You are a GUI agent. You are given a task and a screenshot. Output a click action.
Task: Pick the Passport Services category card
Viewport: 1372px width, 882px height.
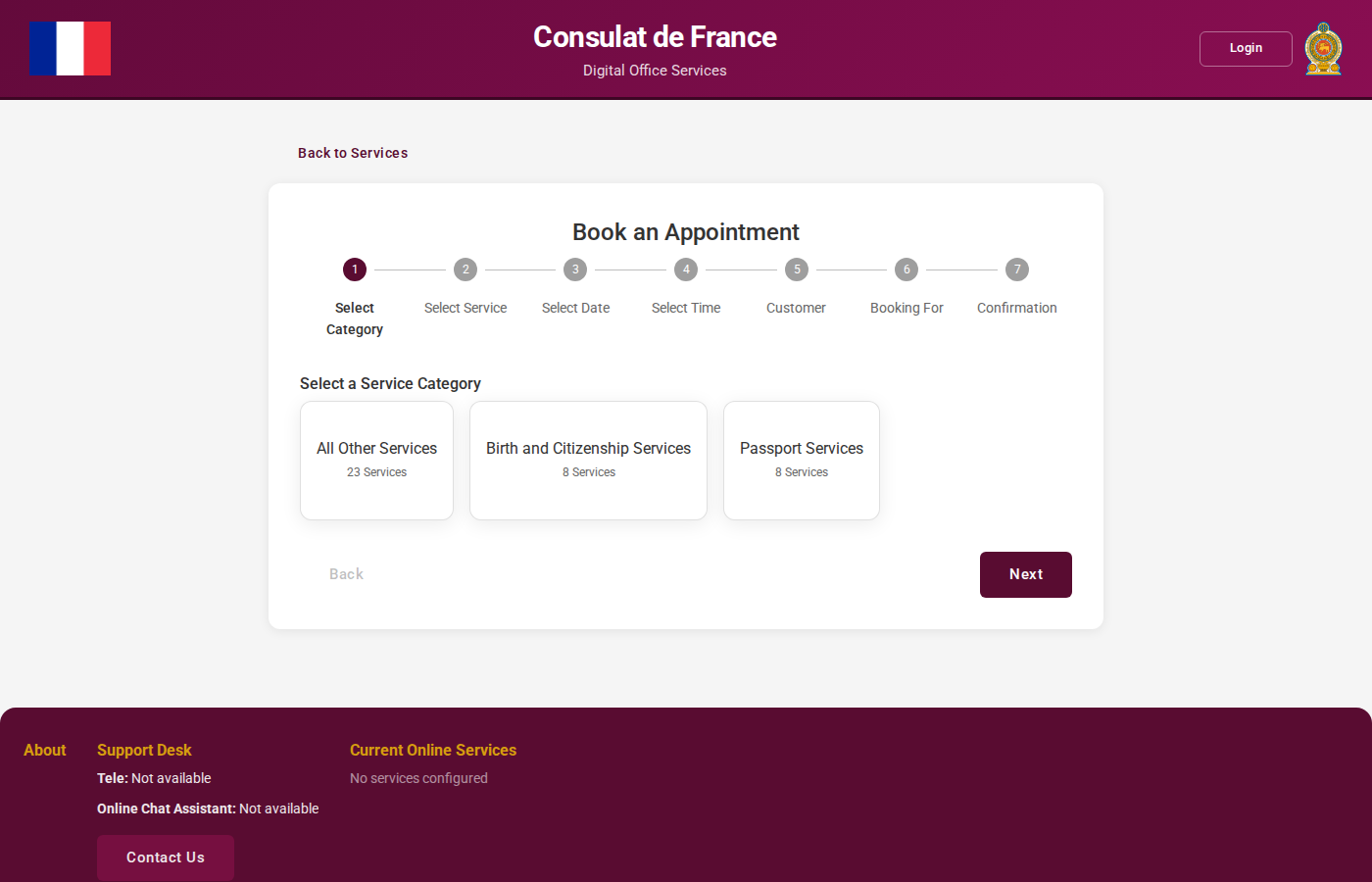click(802, 460)
